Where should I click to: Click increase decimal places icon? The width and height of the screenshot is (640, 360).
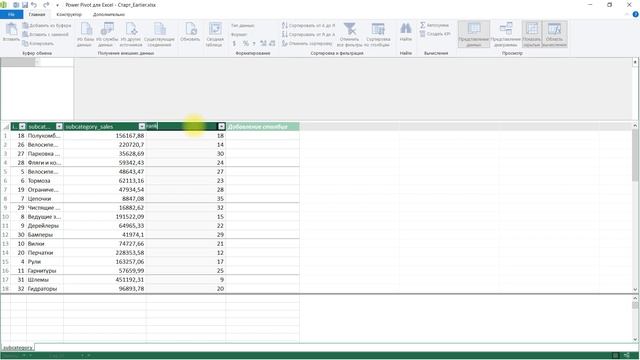pos(263,43)
